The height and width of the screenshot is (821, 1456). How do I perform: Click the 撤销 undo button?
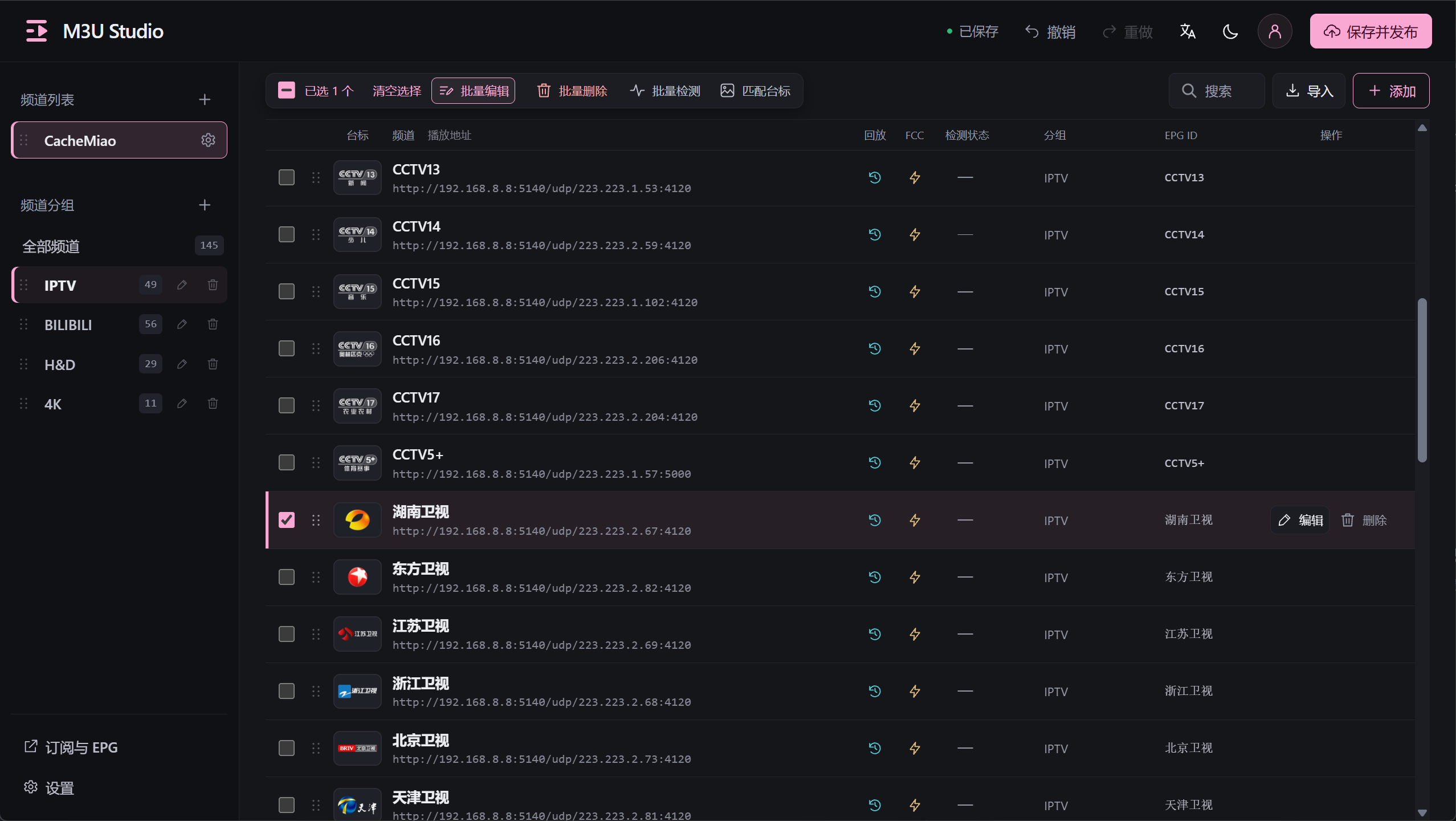(1050, 31)
